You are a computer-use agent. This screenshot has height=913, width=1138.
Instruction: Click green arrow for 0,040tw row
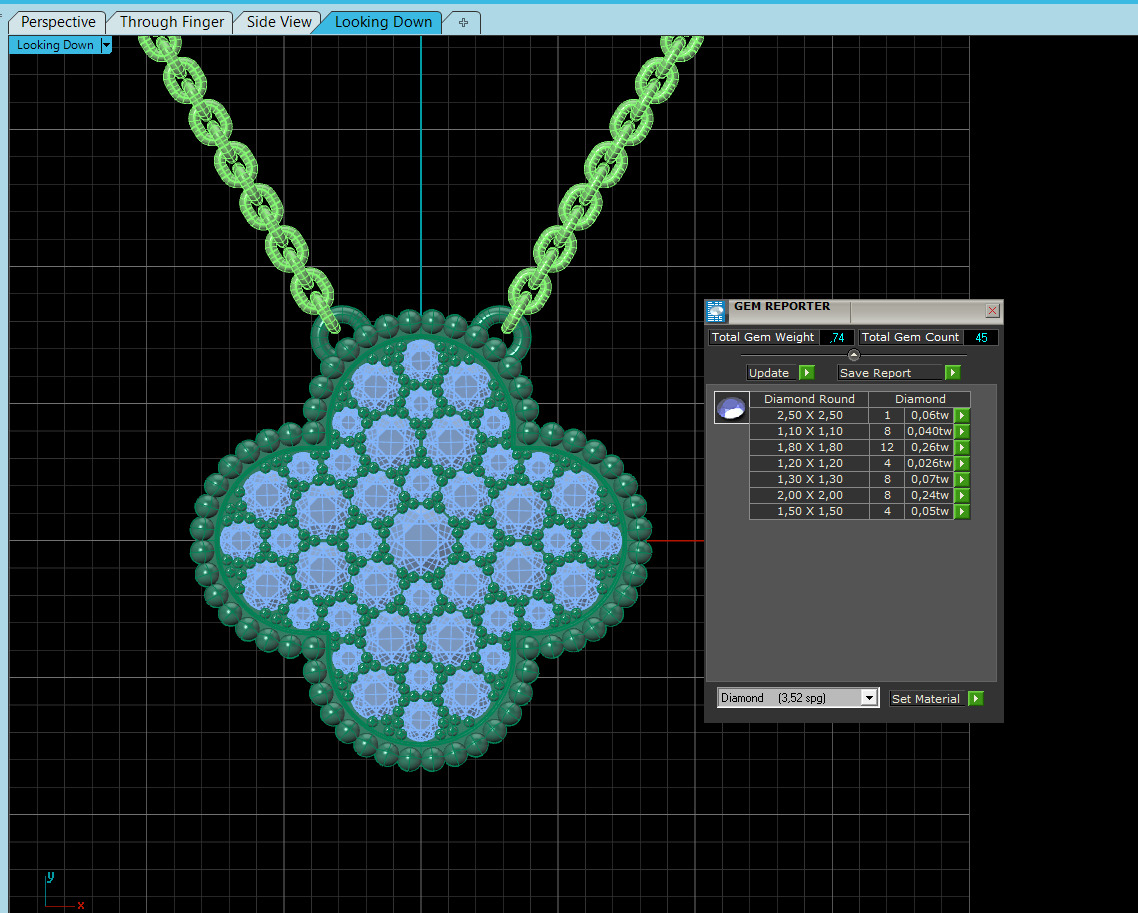click(x=962, y=432)
